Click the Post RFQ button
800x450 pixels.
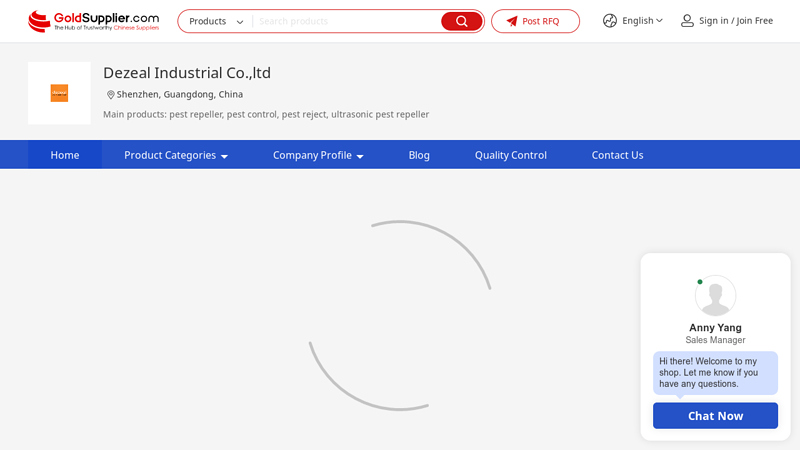(535, 21)
